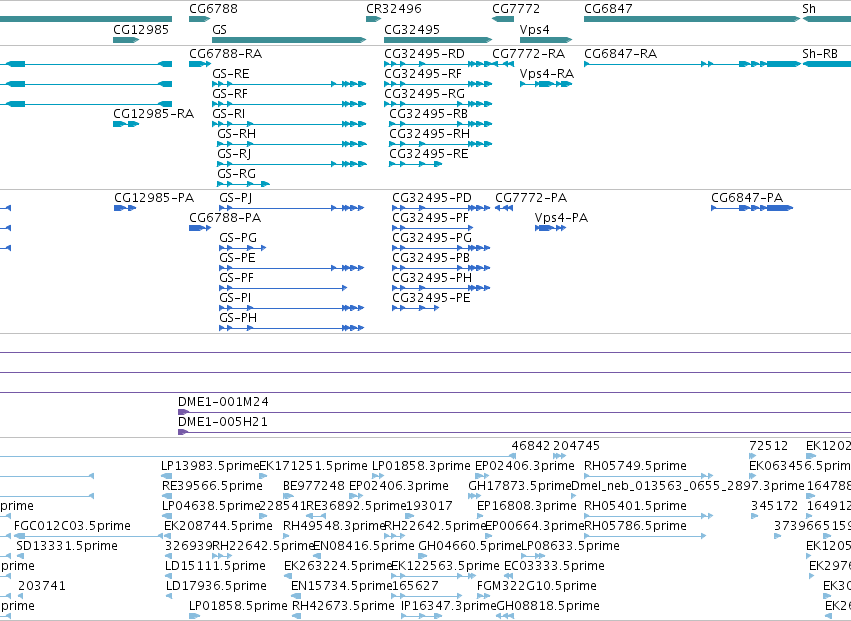Select the GH08818.5prime EST label
Image resolution: width=851 pixels, height=621 pixels.
click(x=548, y=606)
